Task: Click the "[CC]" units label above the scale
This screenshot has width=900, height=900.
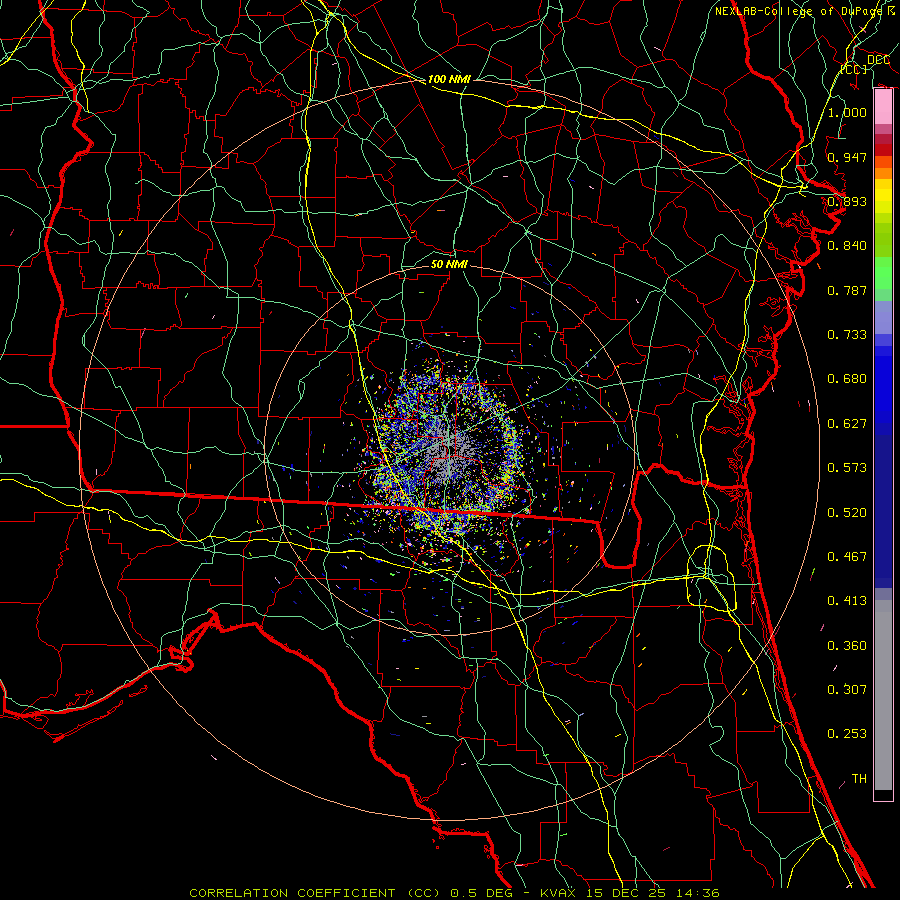Action: (x=854, y=69)
